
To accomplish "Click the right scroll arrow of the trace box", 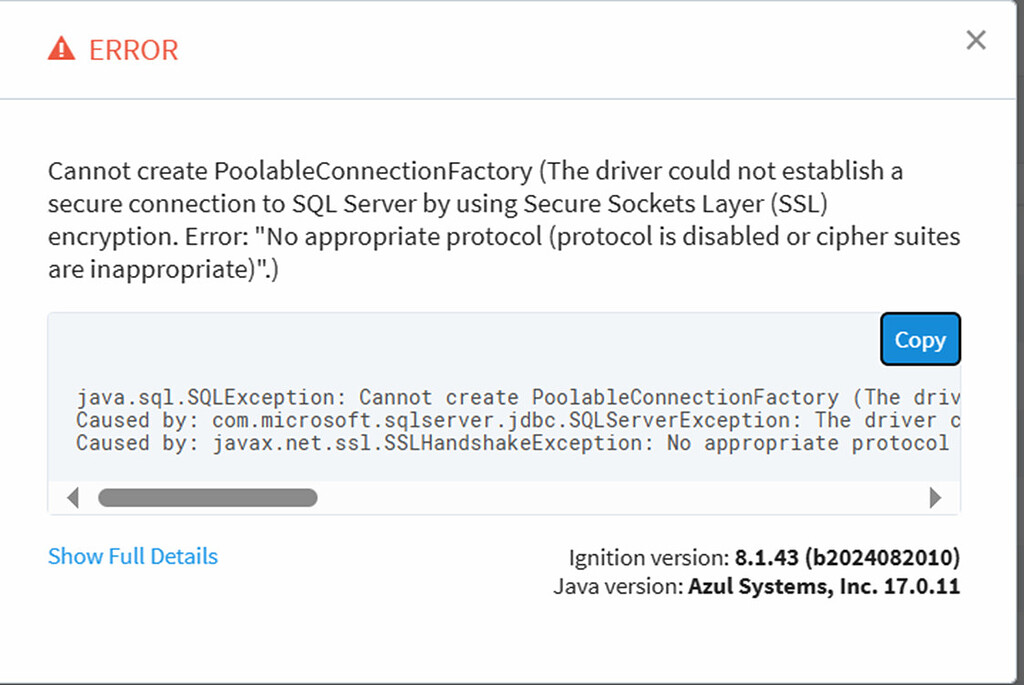I will [x=935, y=498].
